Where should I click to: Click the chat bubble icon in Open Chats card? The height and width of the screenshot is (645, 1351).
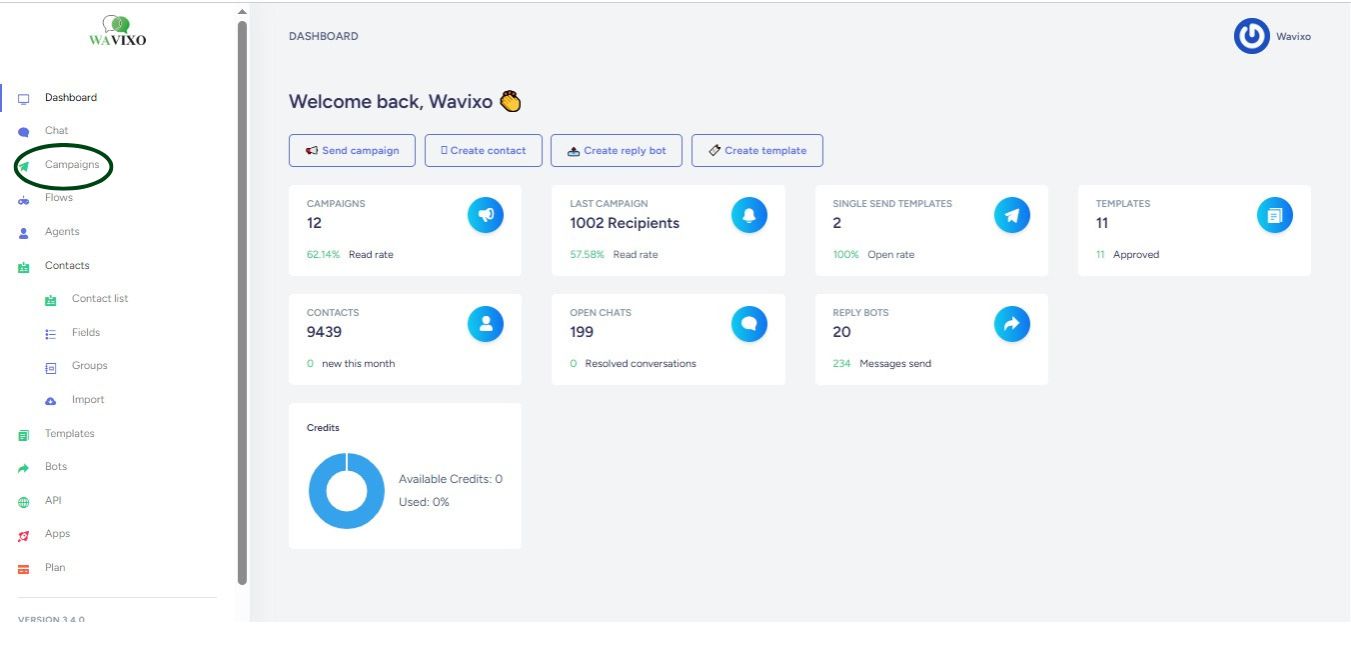pyautogui.click(x=748, y=324)
